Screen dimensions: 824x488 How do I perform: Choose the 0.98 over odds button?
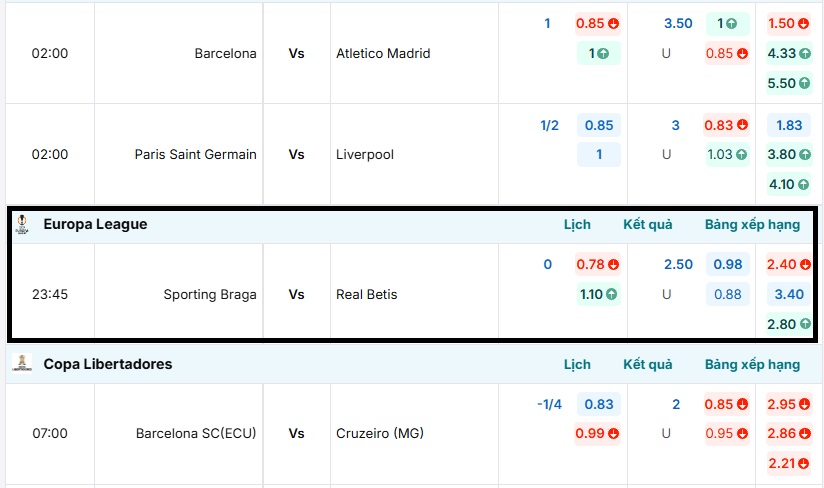pos(727,265)
